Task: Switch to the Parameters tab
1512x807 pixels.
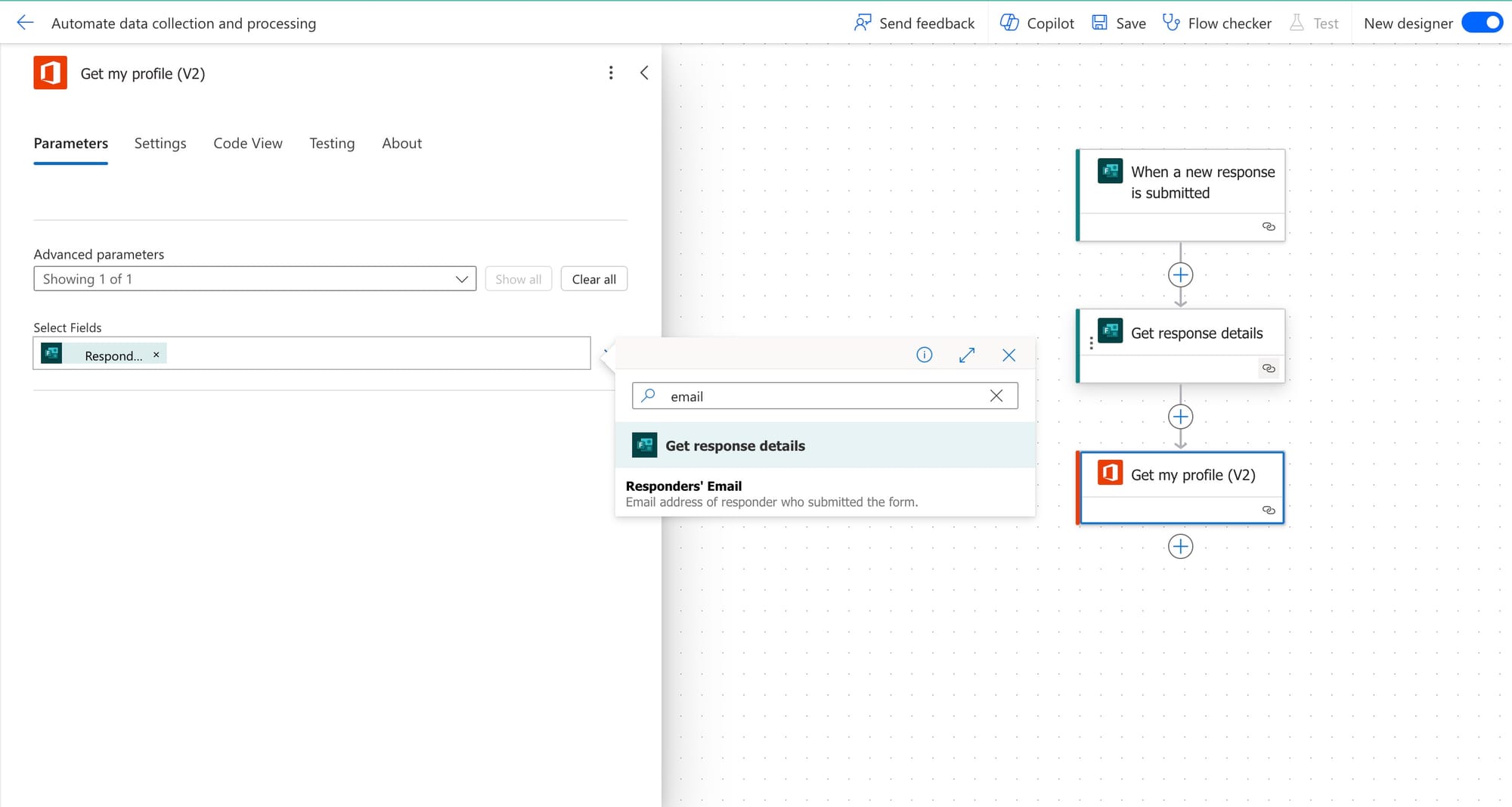Action: coord(71,143)
